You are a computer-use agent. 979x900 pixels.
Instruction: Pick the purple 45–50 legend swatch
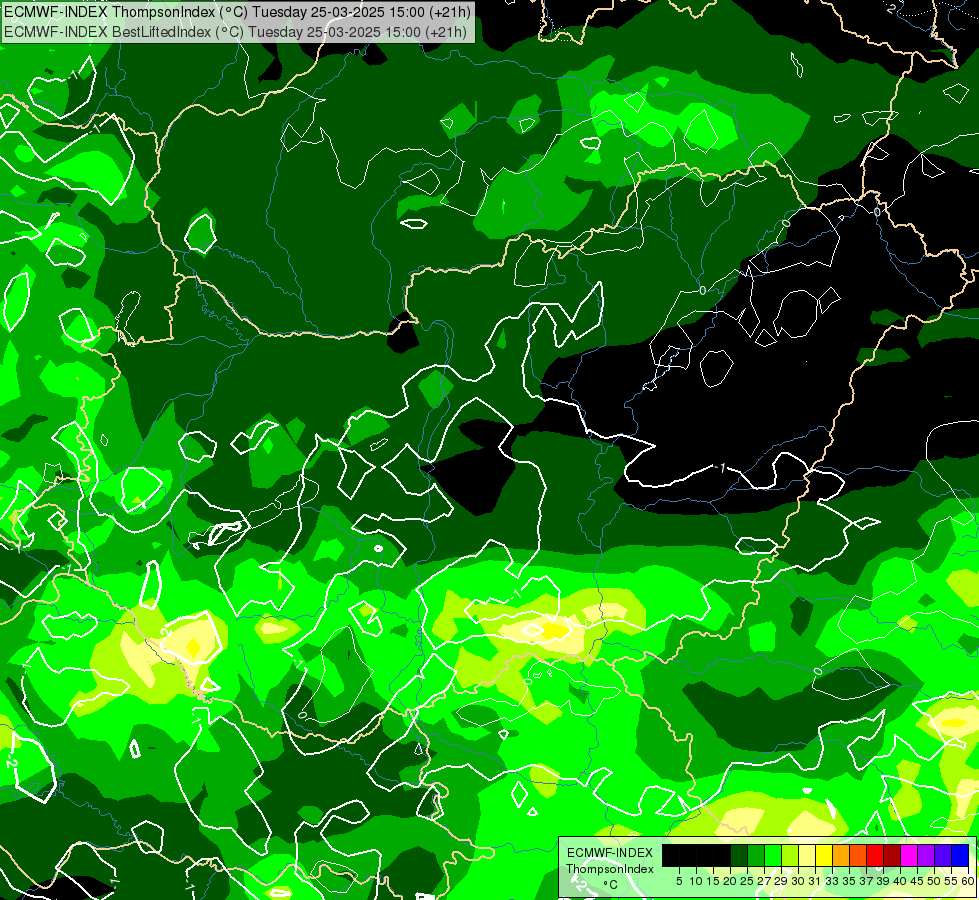926,856
